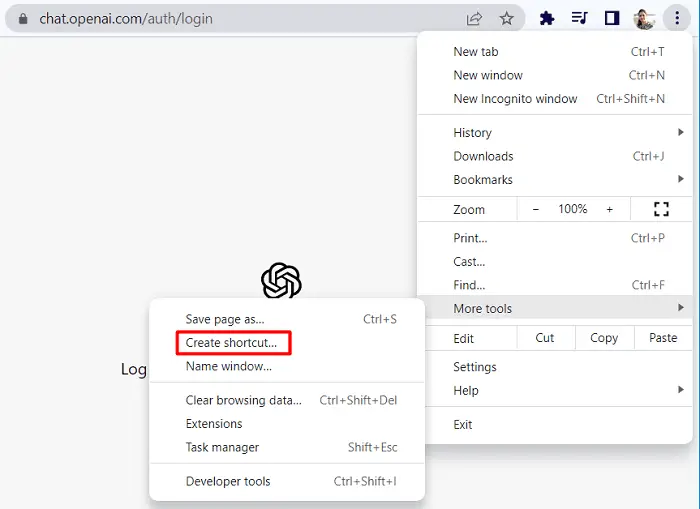
Task: Choose Find... from the menu
Action: [x=554, y=285]
